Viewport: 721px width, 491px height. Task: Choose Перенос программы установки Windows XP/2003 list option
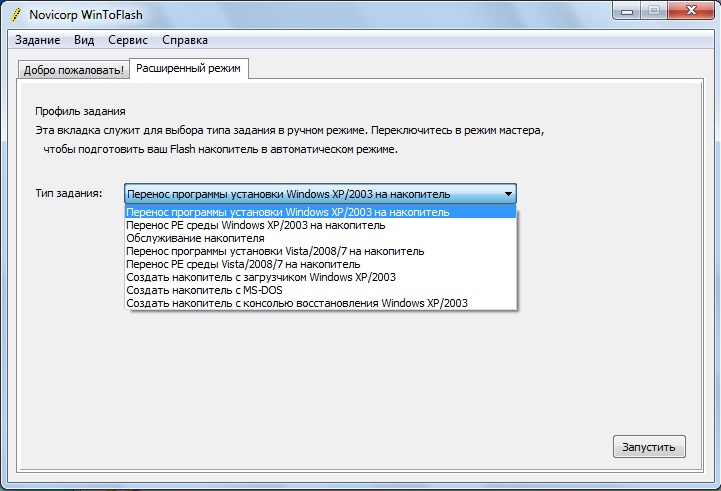pyautogui.click(x=320, y=212)
